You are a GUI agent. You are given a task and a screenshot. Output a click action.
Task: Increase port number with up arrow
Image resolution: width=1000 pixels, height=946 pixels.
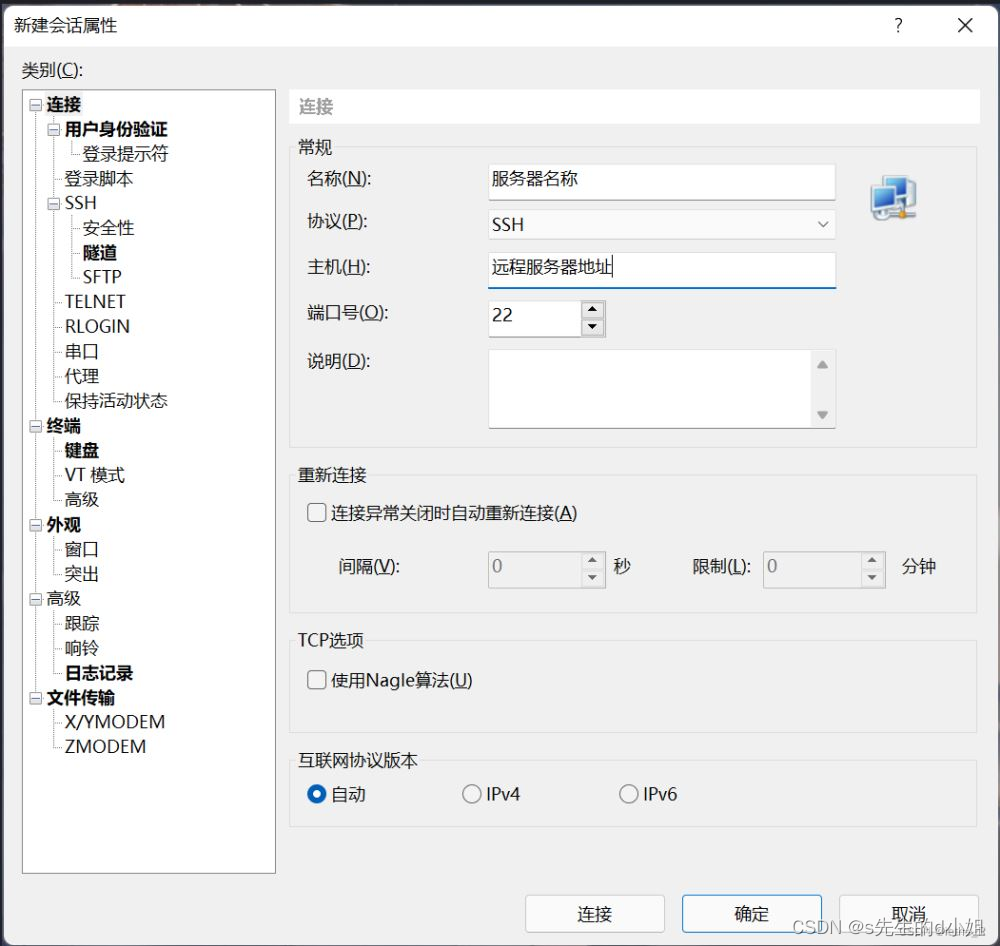tap(592, 309)
